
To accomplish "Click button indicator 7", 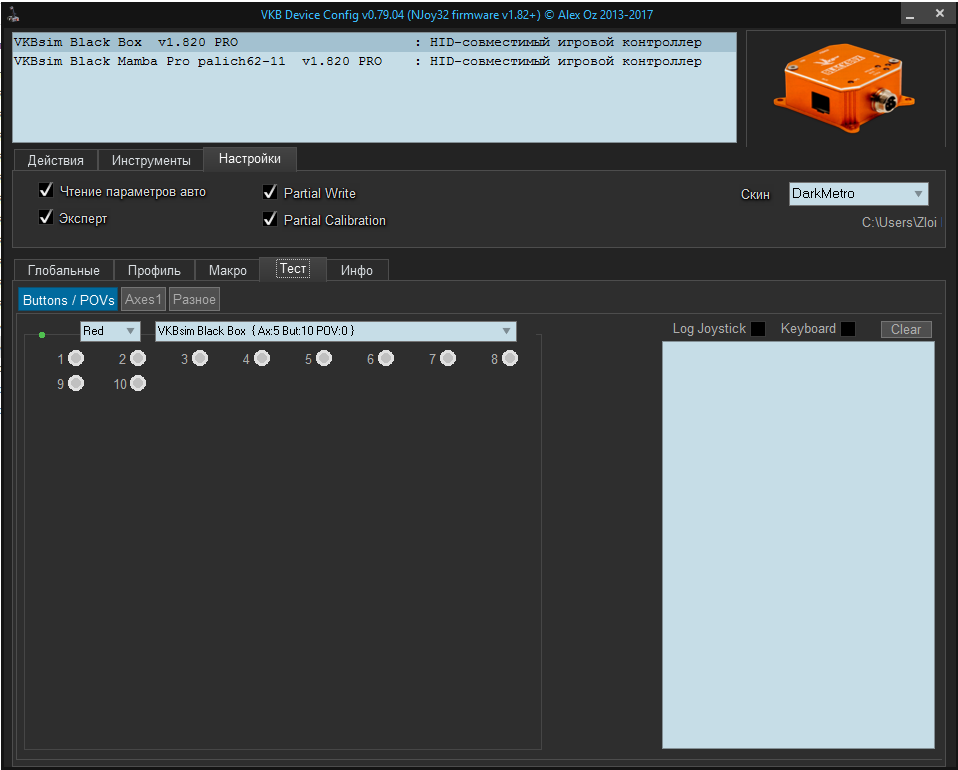I will (x=448, y=358).
